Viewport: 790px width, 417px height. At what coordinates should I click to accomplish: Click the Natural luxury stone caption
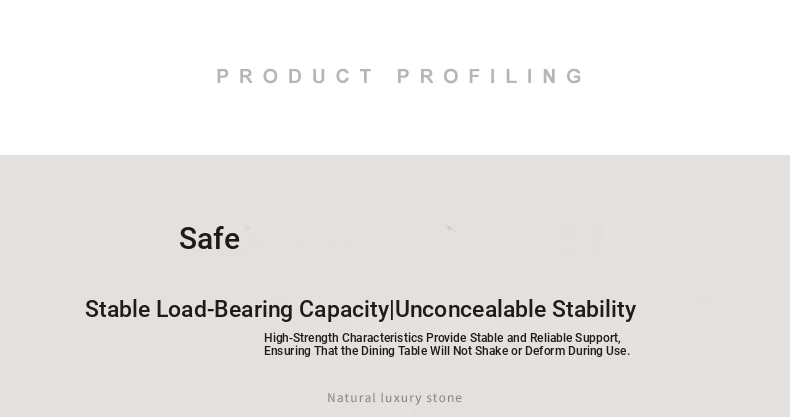click(395, 398)
